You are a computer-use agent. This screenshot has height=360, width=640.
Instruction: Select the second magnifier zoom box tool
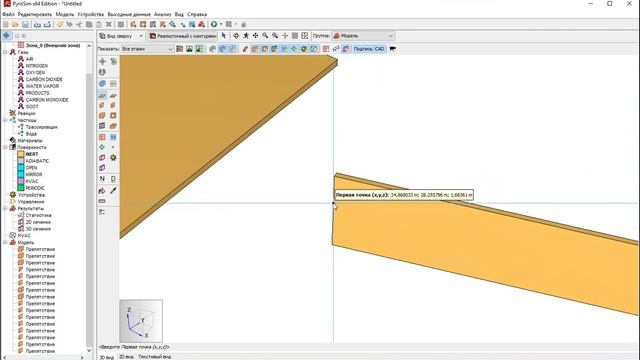coord(275,36)
